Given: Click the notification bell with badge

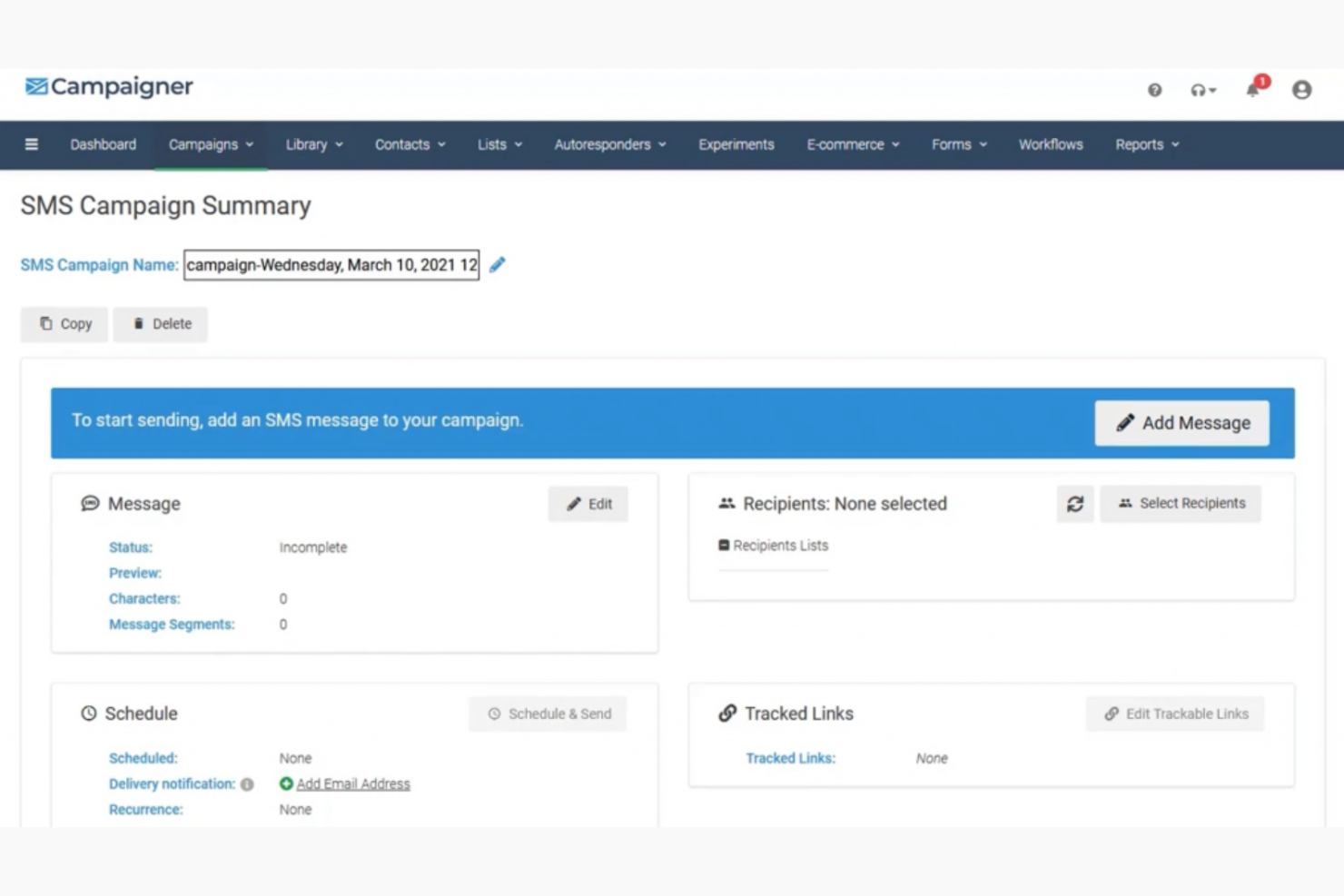Looking at the screenshot, I should tap(1252, 91).
